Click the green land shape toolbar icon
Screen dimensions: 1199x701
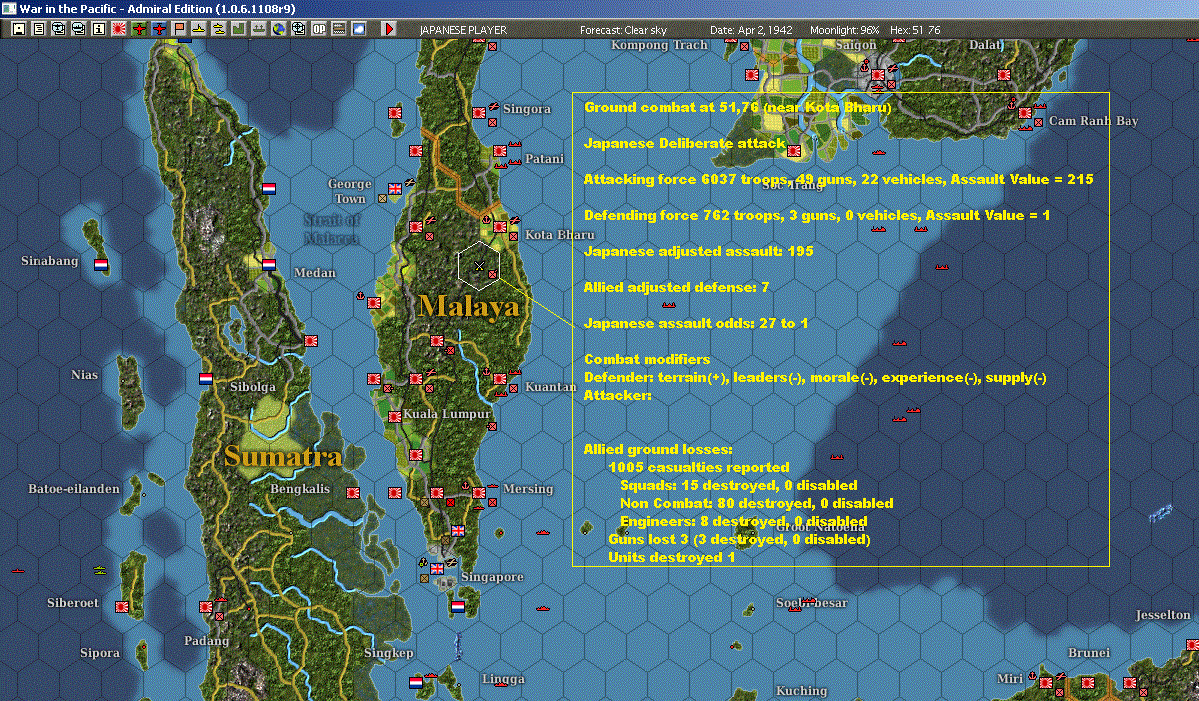tap(239, 29)
